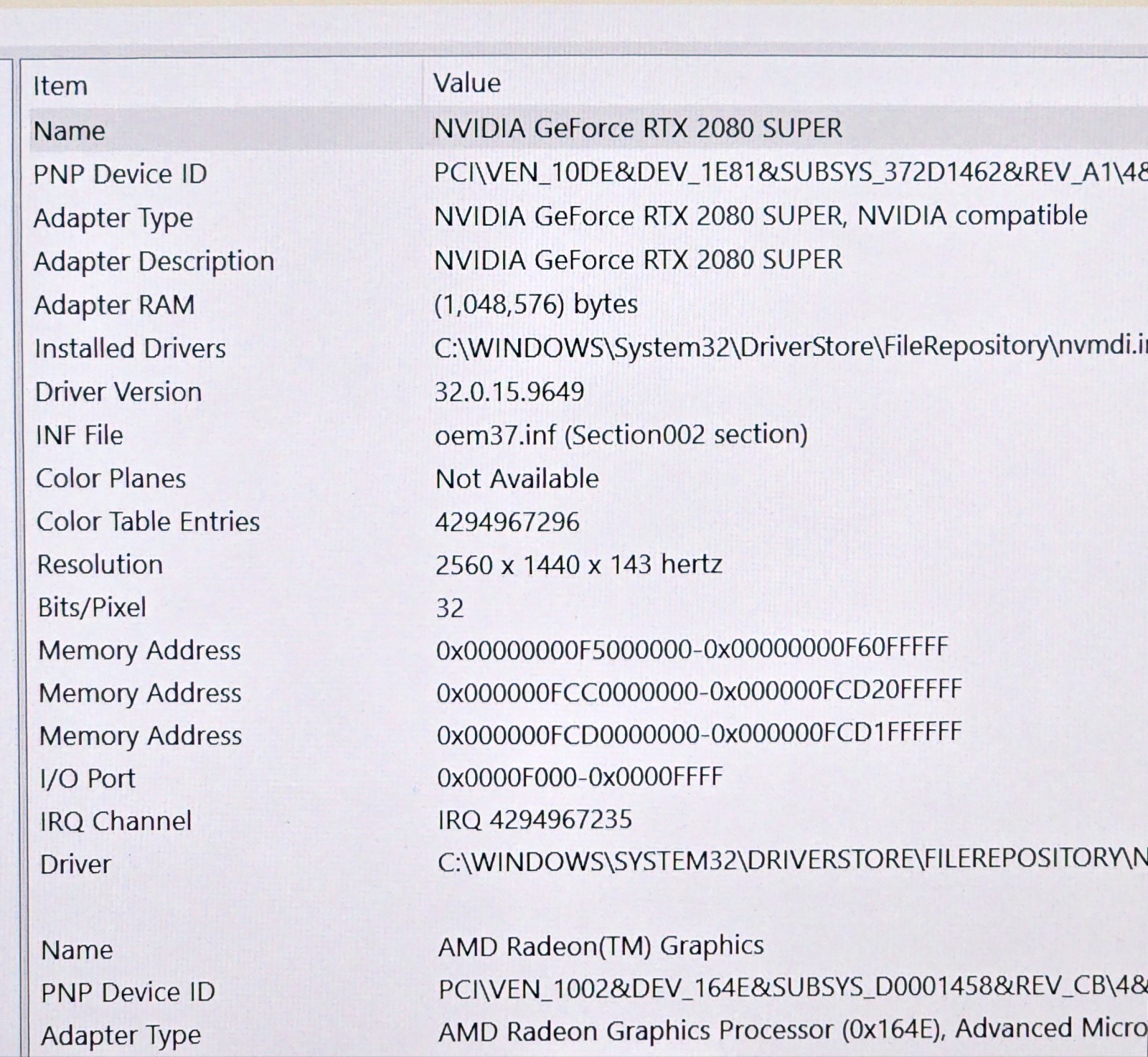The image size is (1148, 1057).
Task: Click the INF File row label
Action: tap(79, 436)
